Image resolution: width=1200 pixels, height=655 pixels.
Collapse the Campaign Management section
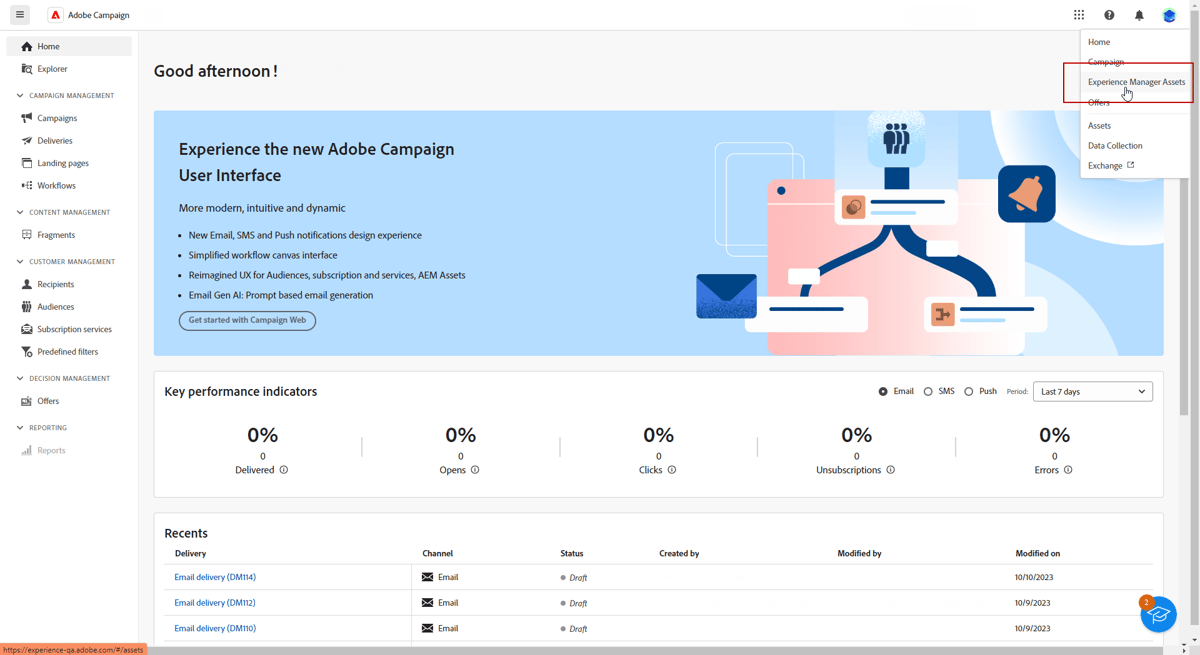click(20, 96)
